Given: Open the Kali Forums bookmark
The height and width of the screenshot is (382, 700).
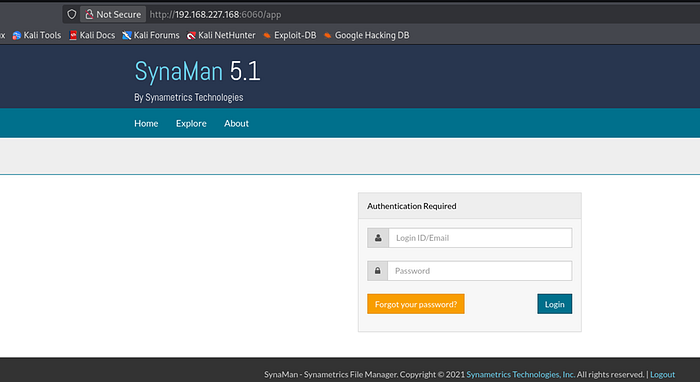Looking at the screenshot, I should (151, 35).
